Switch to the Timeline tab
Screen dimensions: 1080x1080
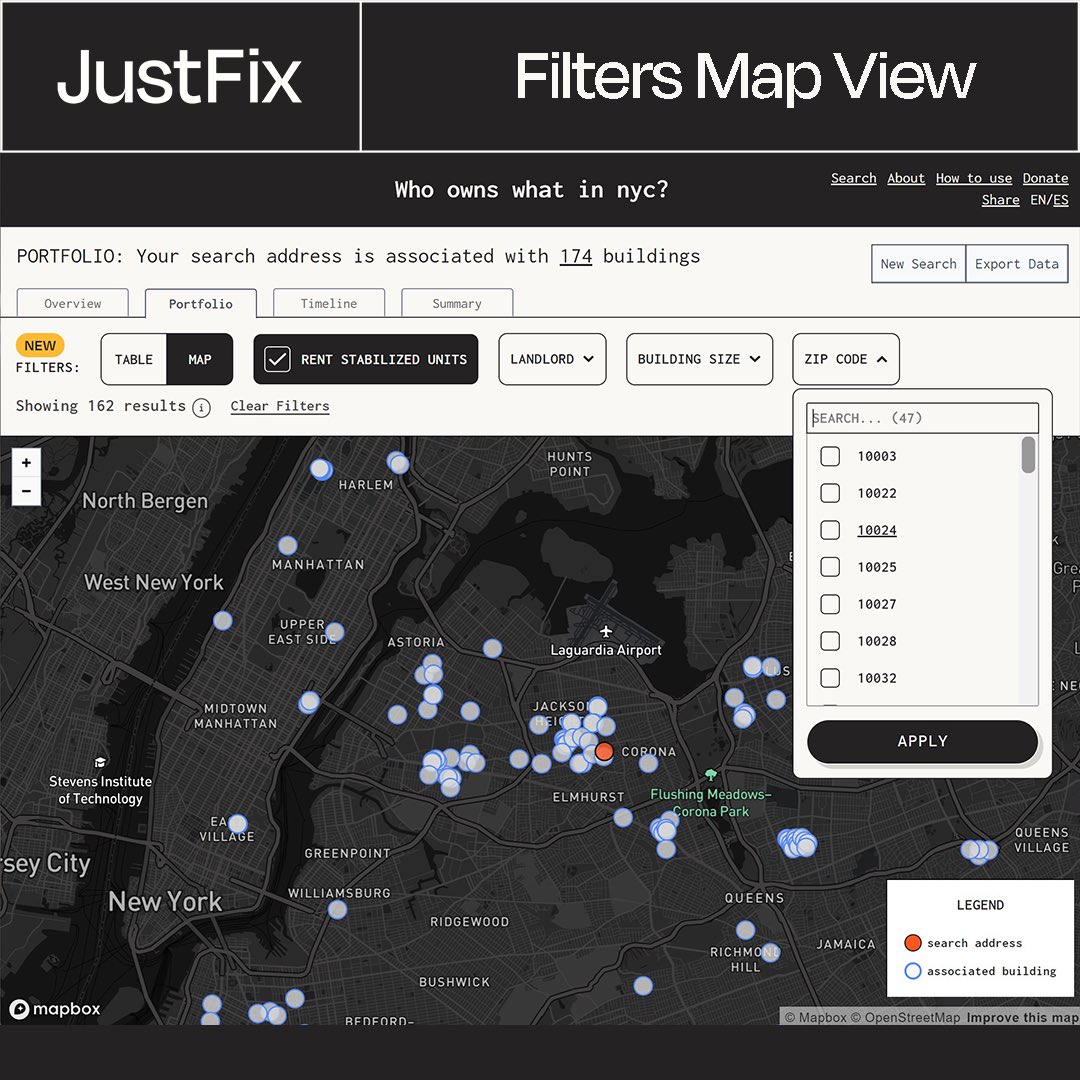click(x=329, y=303)
